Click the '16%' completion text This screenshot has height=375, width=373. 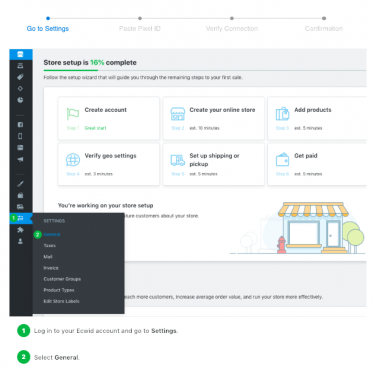97,63
